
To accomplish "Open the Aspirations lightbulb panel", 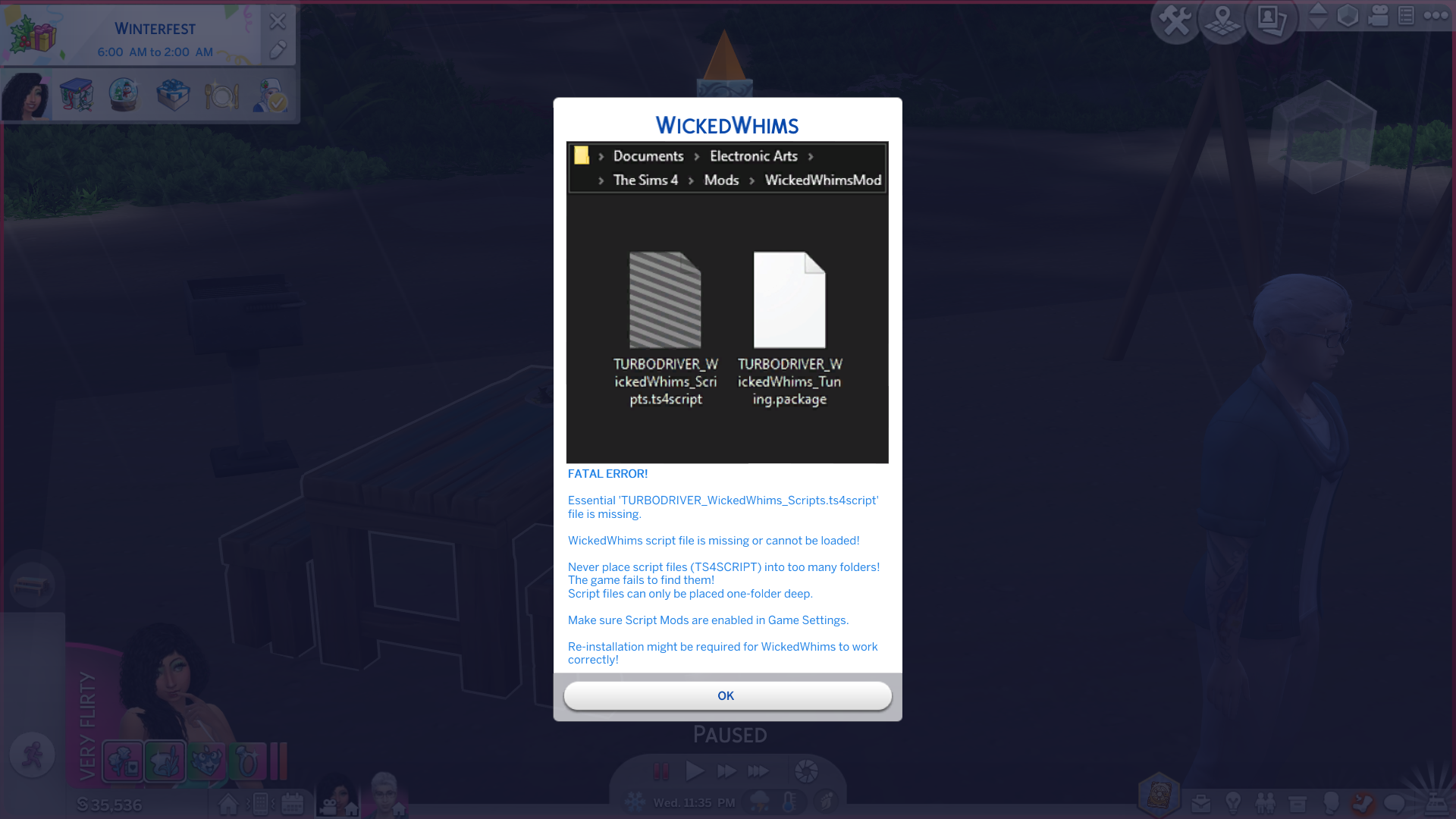I will 1233,802.
